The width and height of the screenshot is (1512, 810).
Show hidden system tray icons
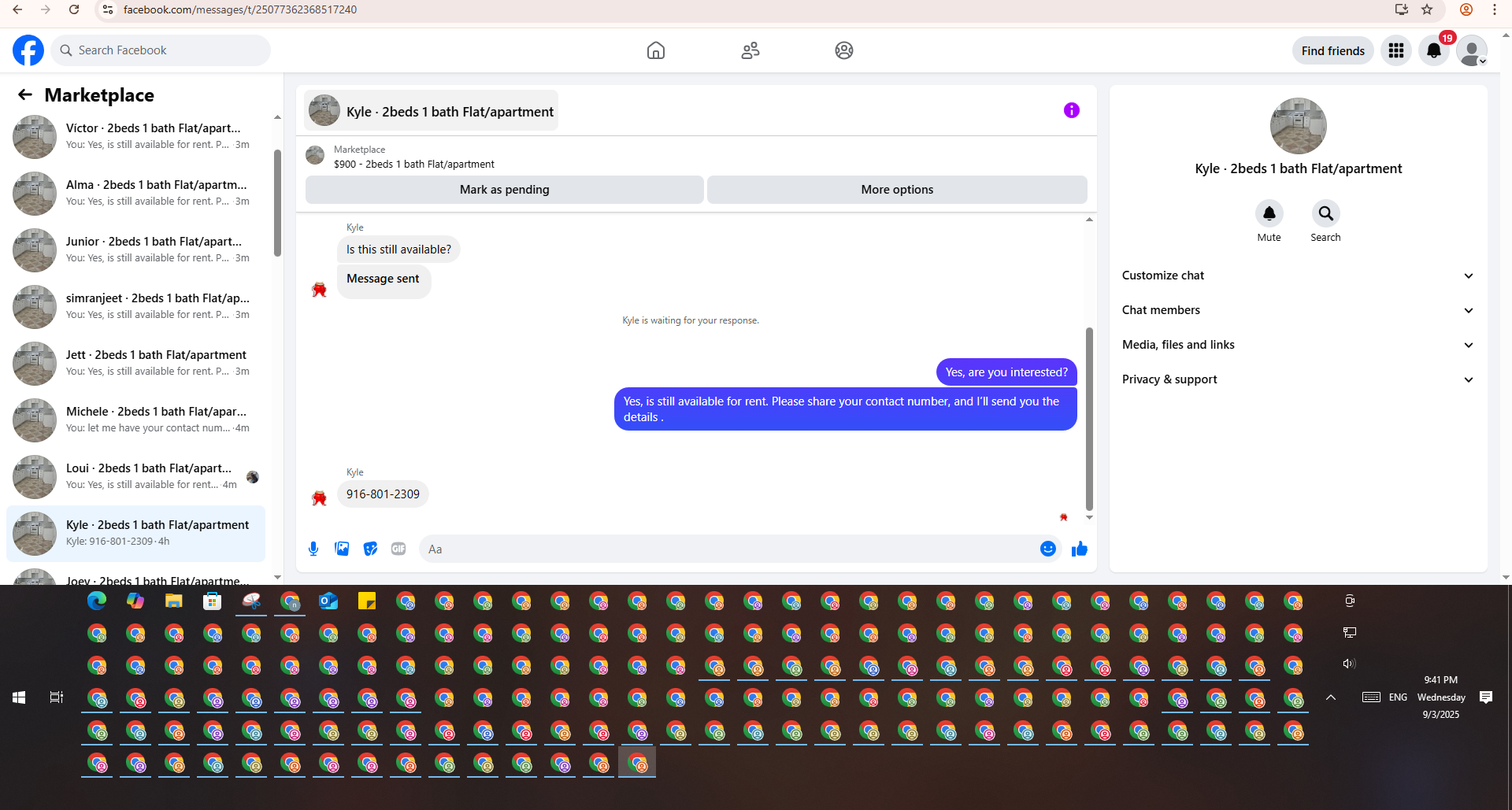[x=1331, y=697]
